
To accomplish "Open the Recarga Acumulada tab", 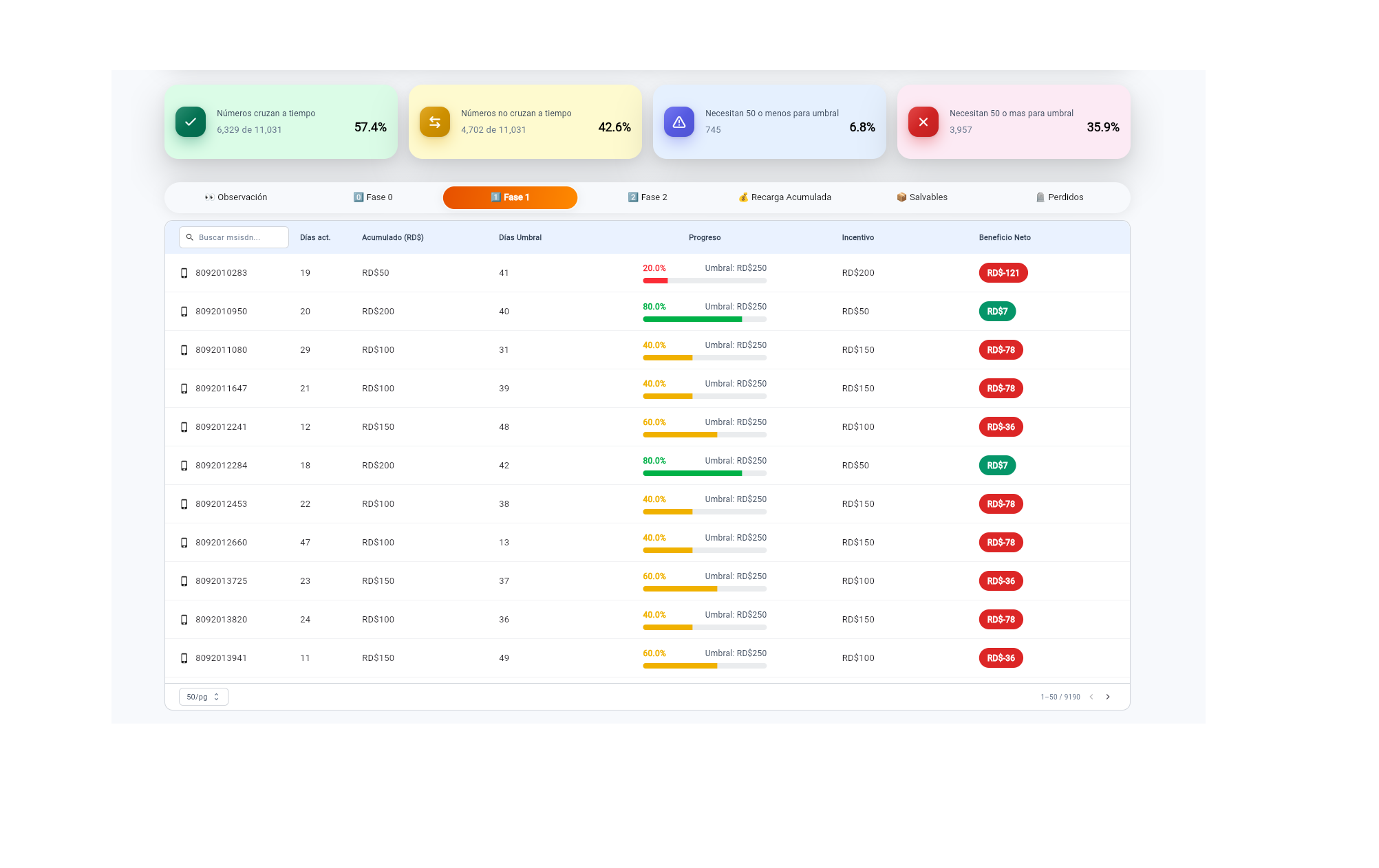I will (x=784, y=197).
